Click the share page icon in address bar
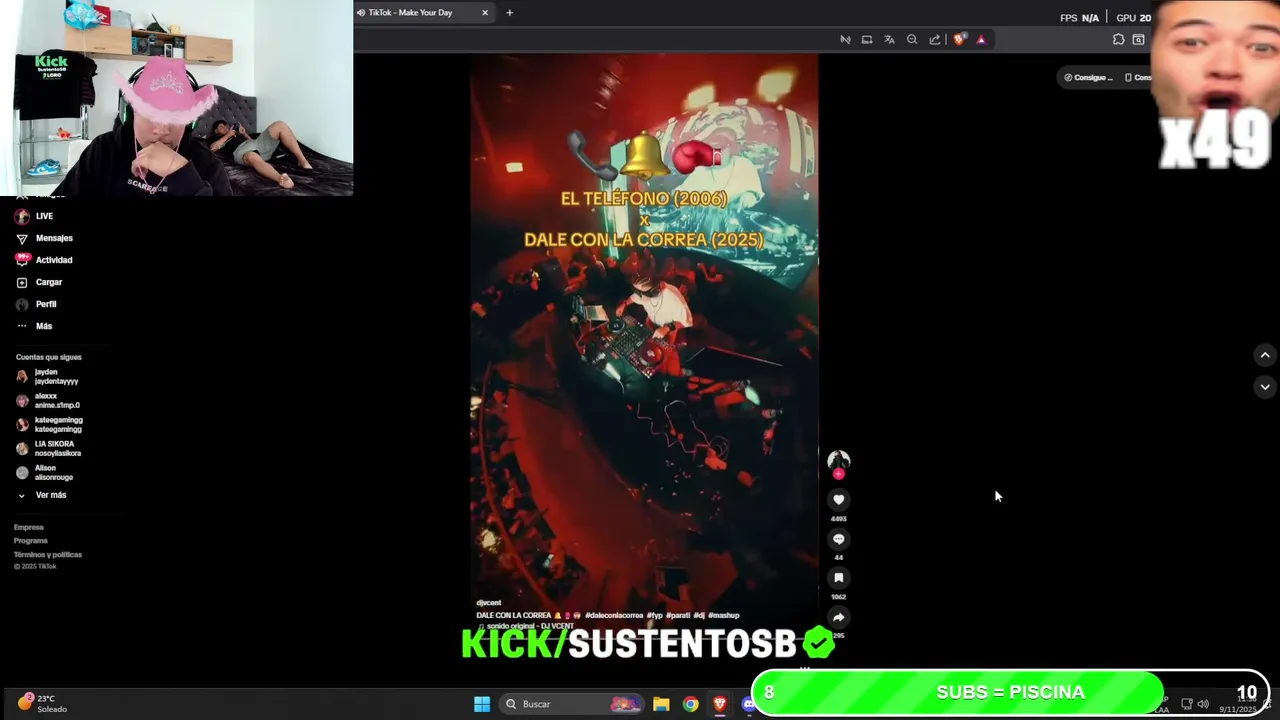The height and width of the screenshot is (720, 1280). point(935,40)
